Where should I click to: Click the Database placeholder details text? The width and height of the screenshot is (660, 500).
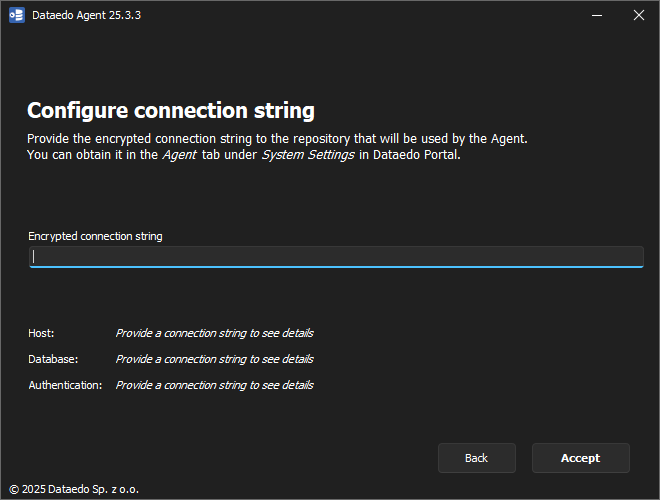click(x=215, y=359)
